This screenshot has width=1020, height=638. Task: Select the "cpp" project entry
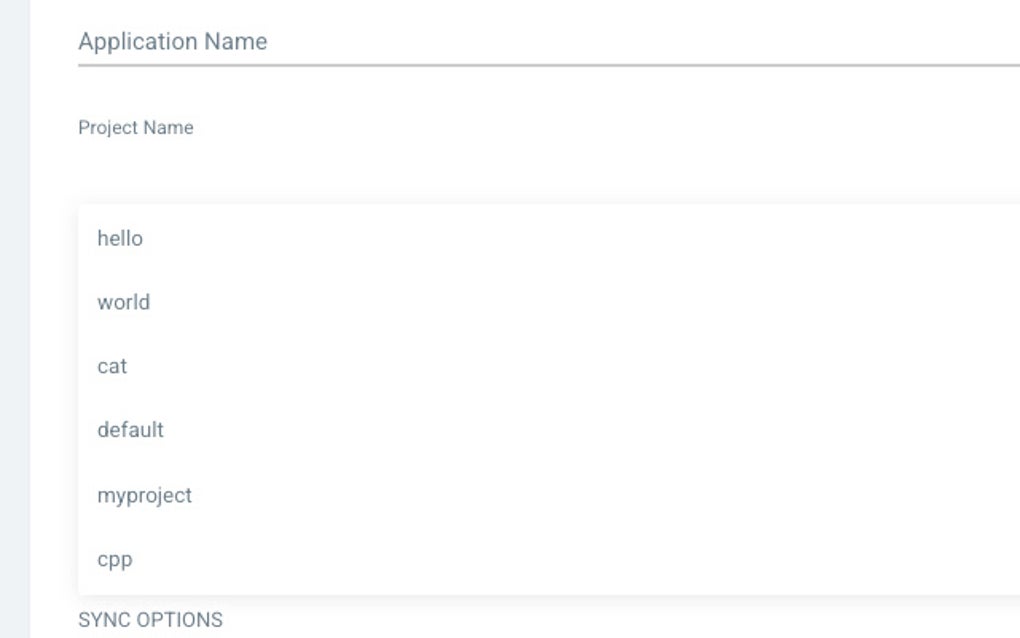(x=114, y=559)
